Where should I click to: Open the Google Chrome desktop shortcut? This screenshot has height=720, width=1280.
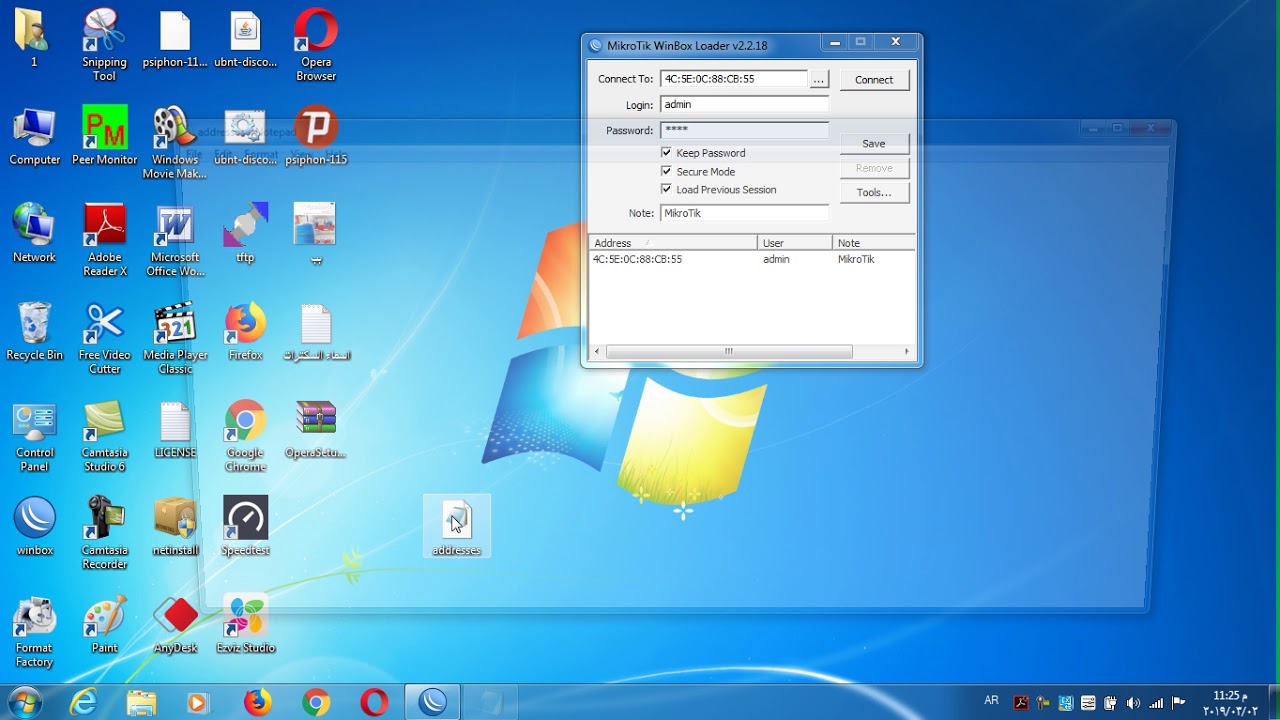click(x=245, y=436)
